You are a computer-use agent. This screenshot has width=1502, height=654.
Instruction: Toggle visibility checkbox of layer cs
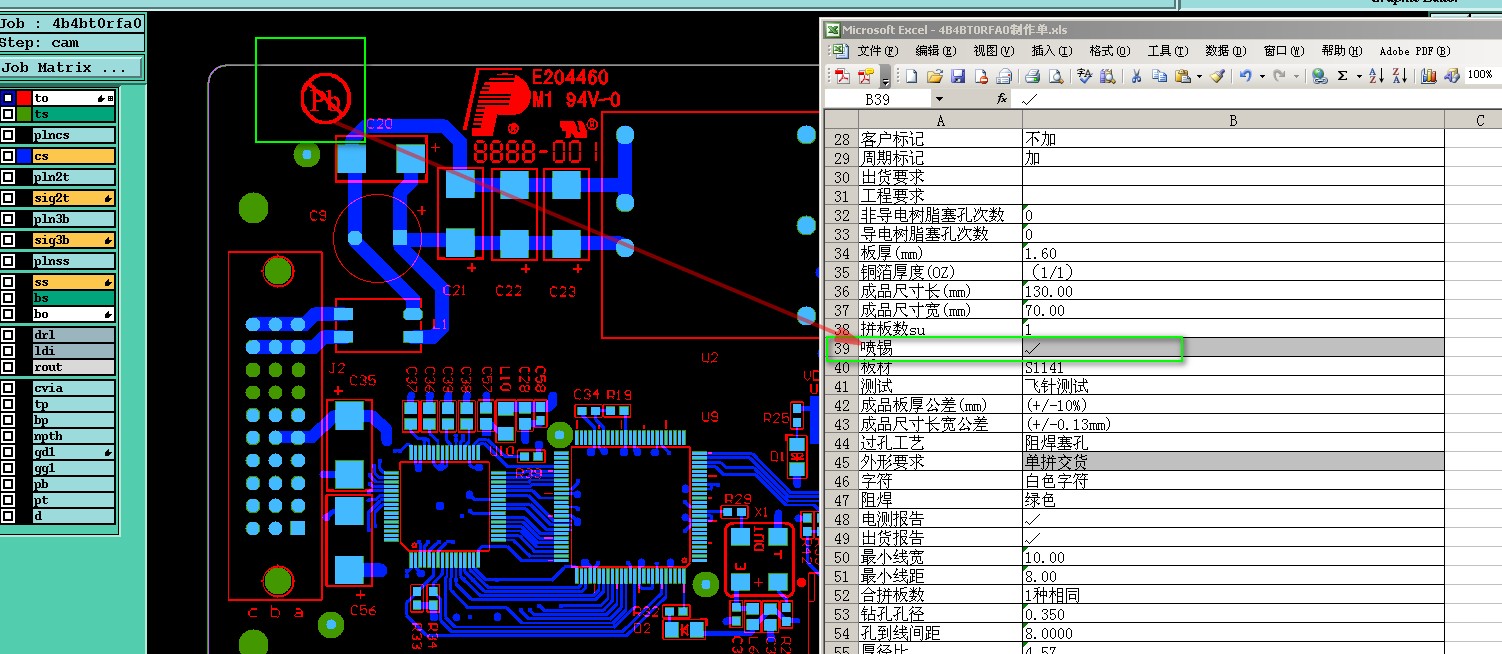tap(8, 156)
